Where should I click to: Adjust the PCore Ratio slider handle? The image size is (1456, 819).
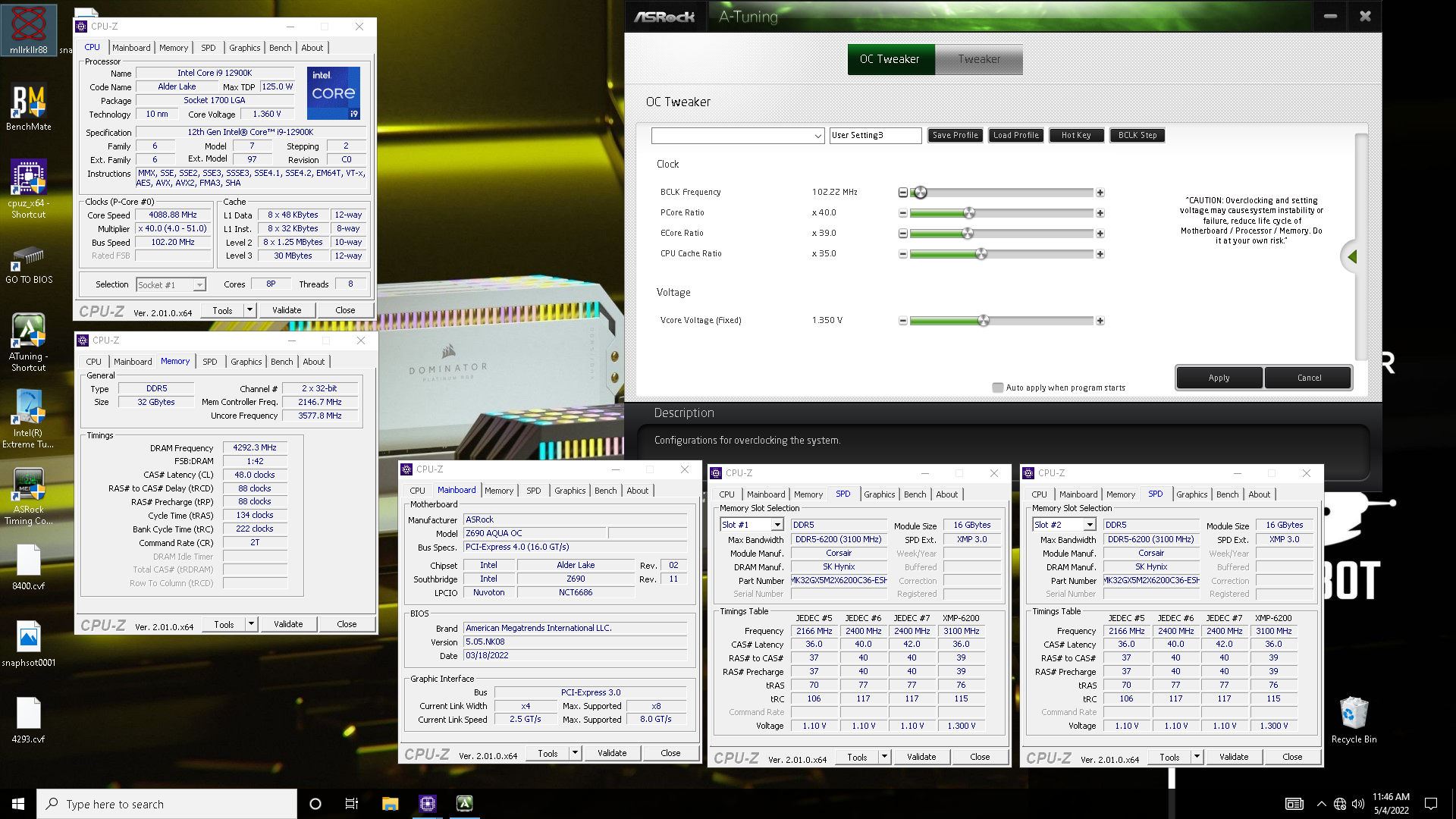pos(969,213)
